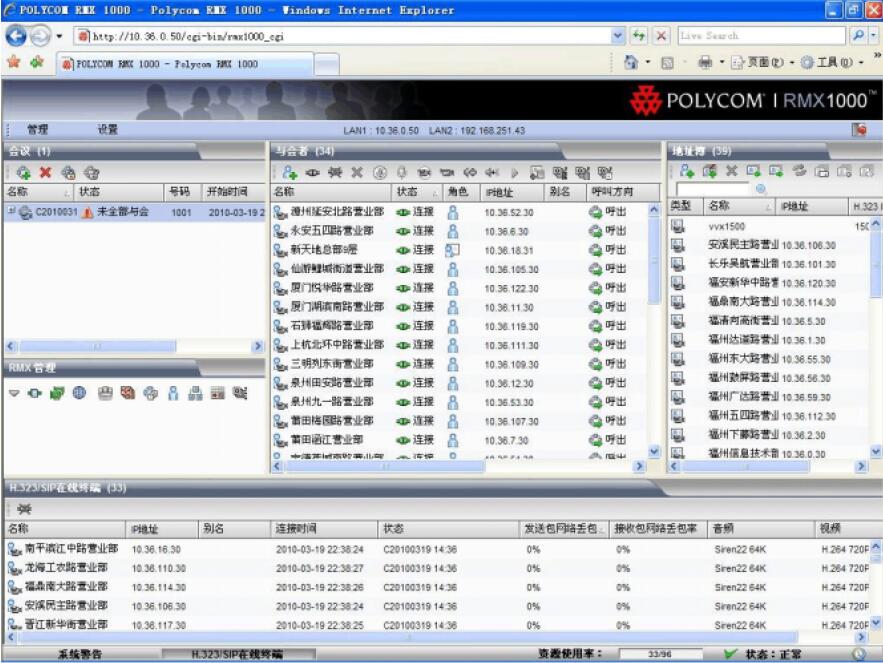Click the magnifier icon beside address book search
Image resolution: width=883 pixels, height=663 pixels.
761,189
